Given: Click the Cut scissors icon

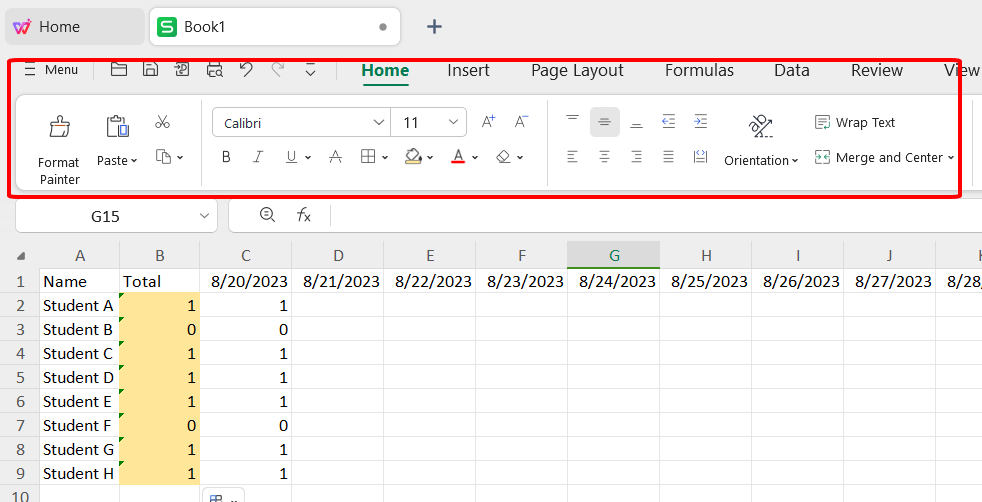Looking at the screenshot, I should coord(163,122).
